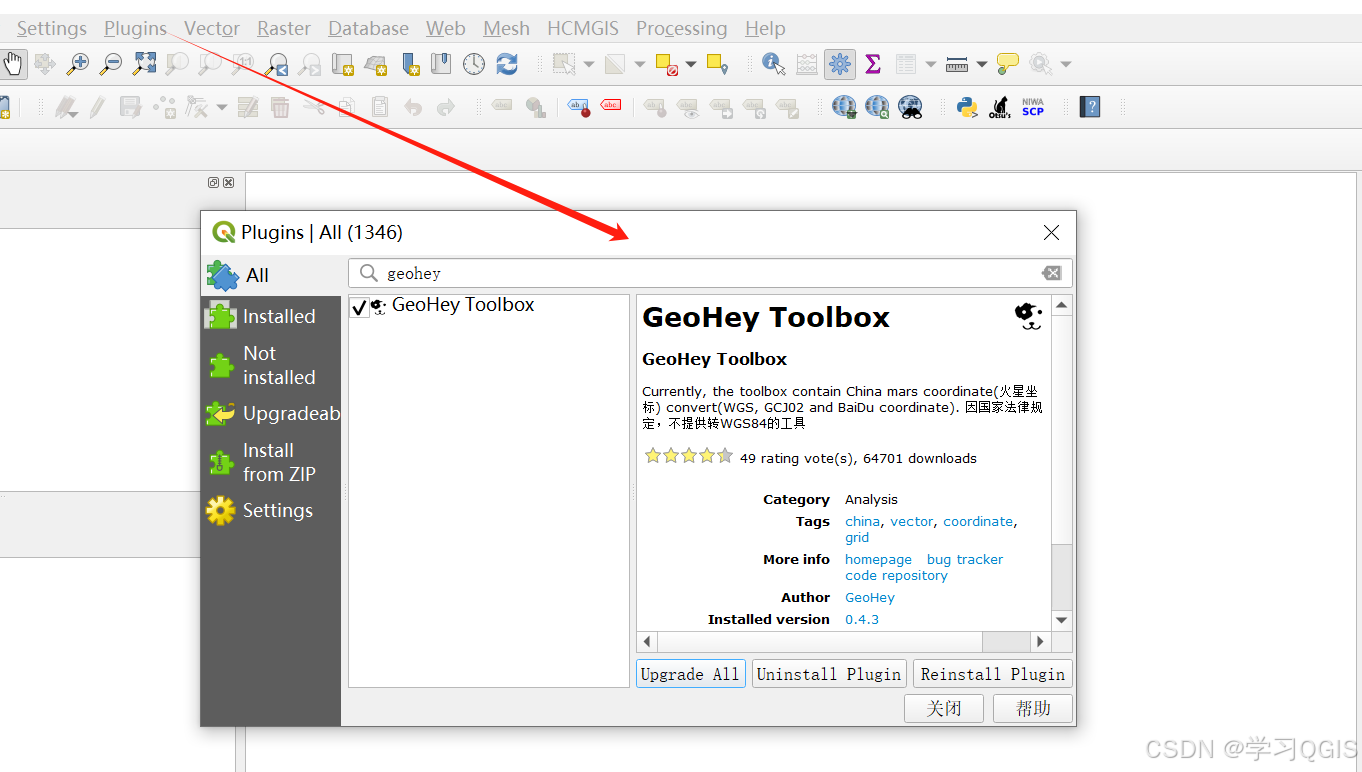
Task: Click the Reinstall Plugin button
Action: coord(993,674)
